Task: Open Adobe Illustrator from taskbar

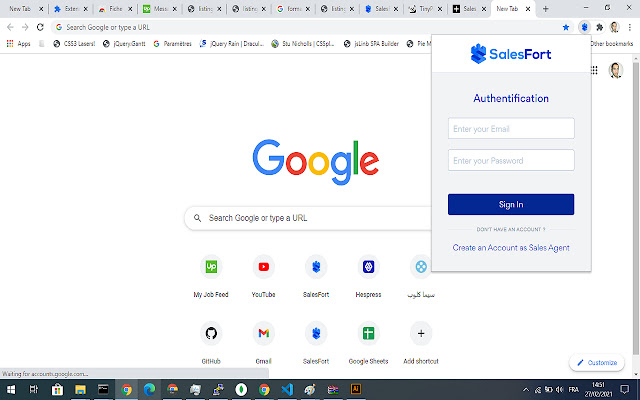Action: tap(356, 389)
